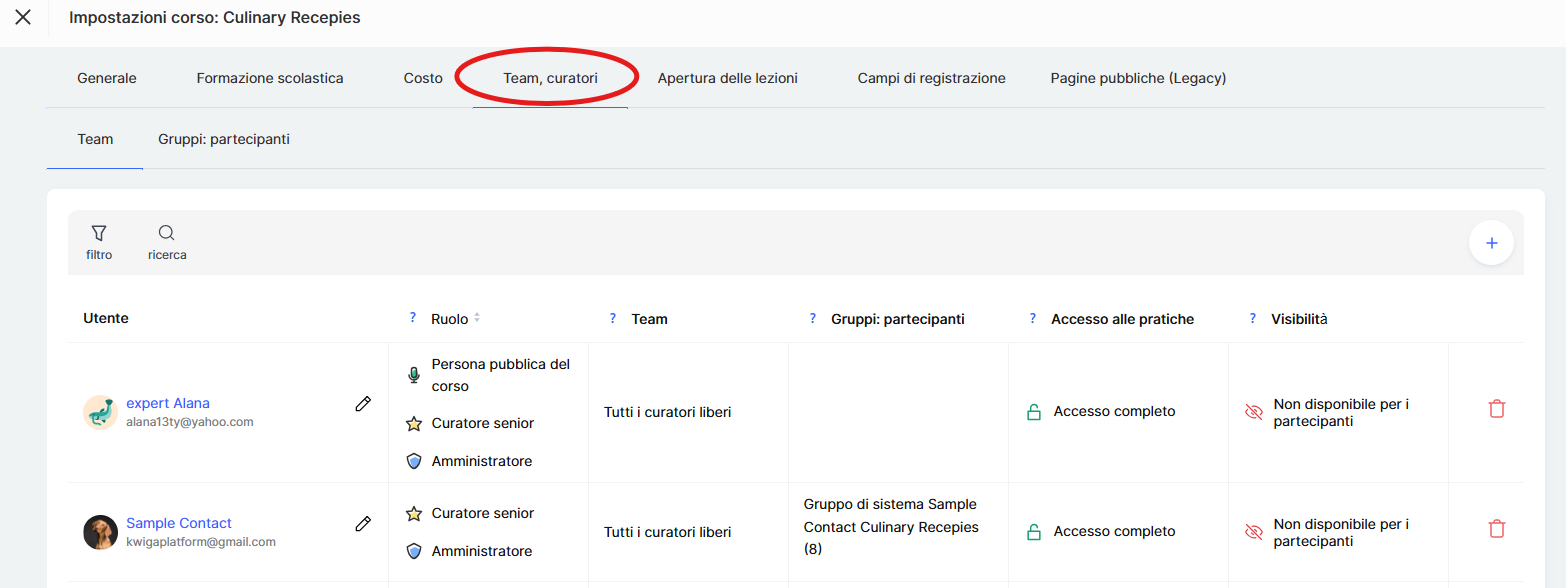Edit expert Alana with pencil icon

click(x=363, y=404)
